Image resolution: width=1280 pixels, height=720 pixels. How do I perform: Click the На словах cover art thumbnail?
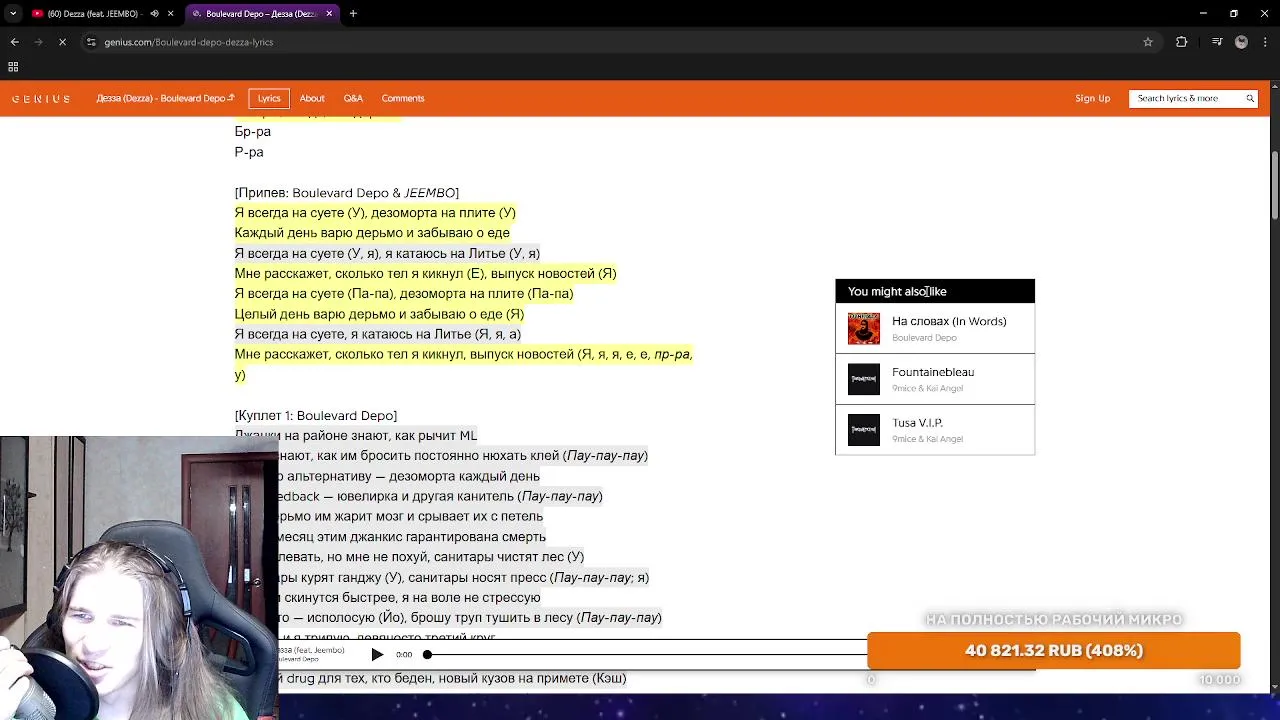864,329
